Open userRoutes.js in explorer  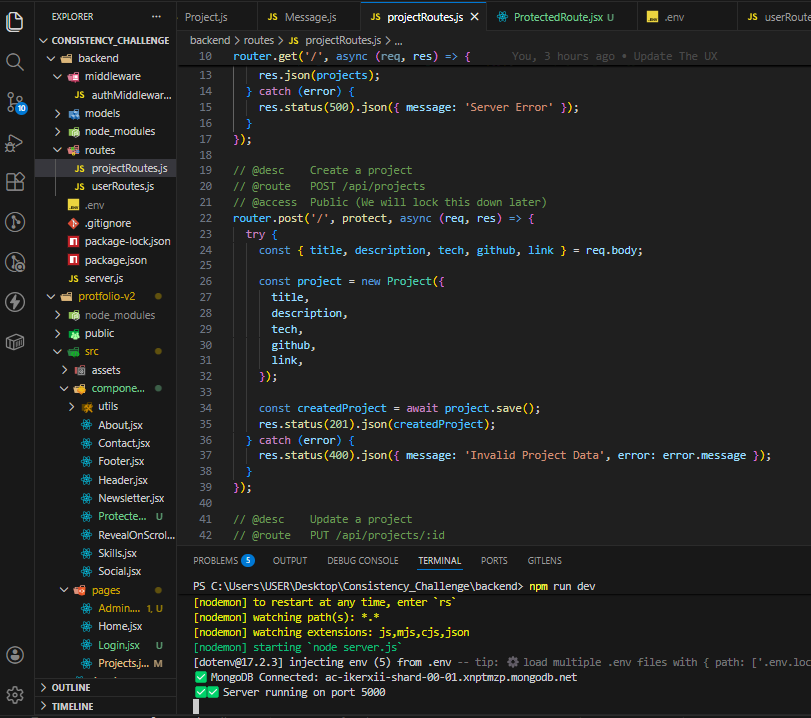[106, 186]
